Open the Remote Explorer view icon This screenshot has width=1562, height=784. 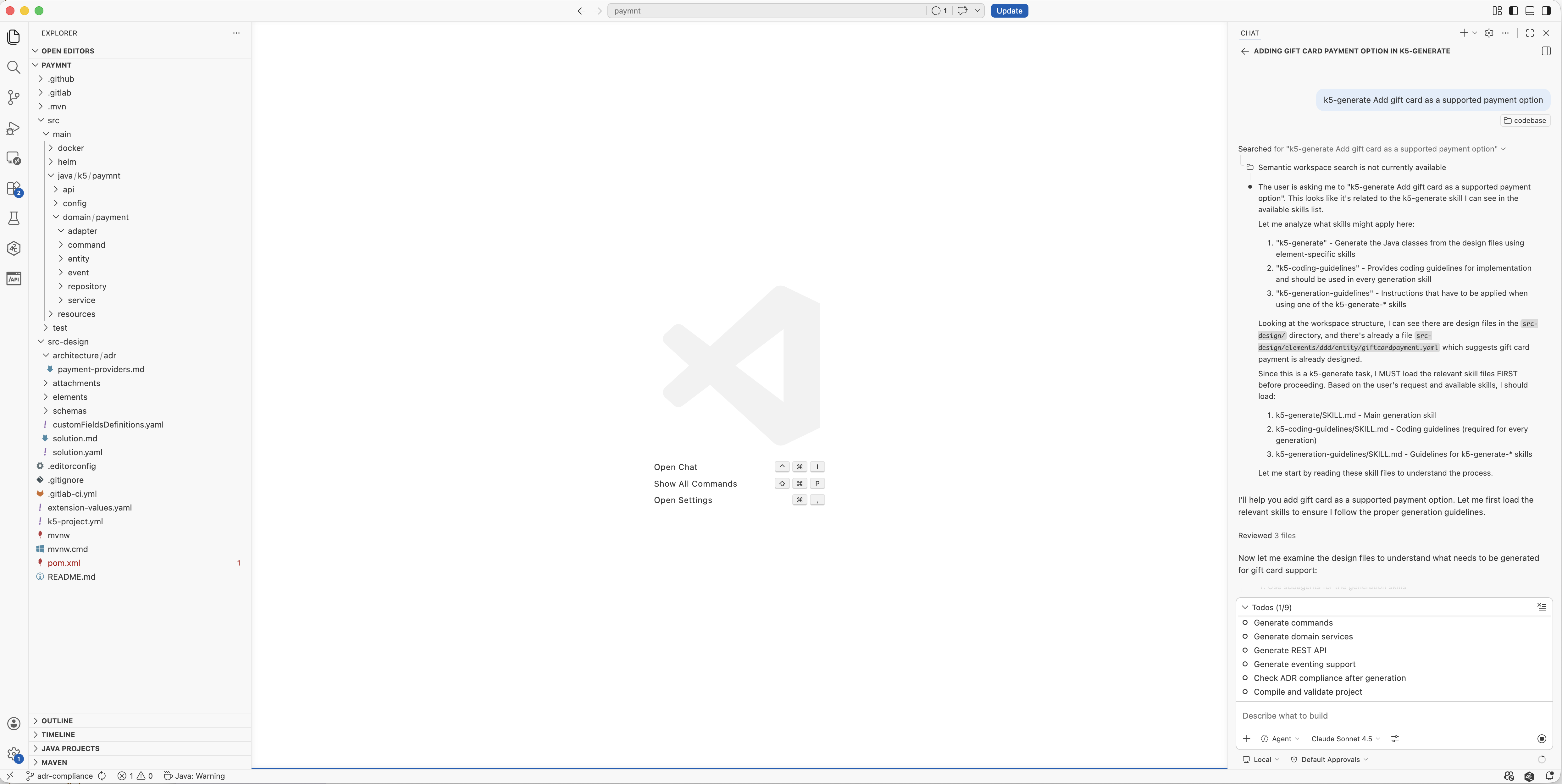(x=13, y=158)
